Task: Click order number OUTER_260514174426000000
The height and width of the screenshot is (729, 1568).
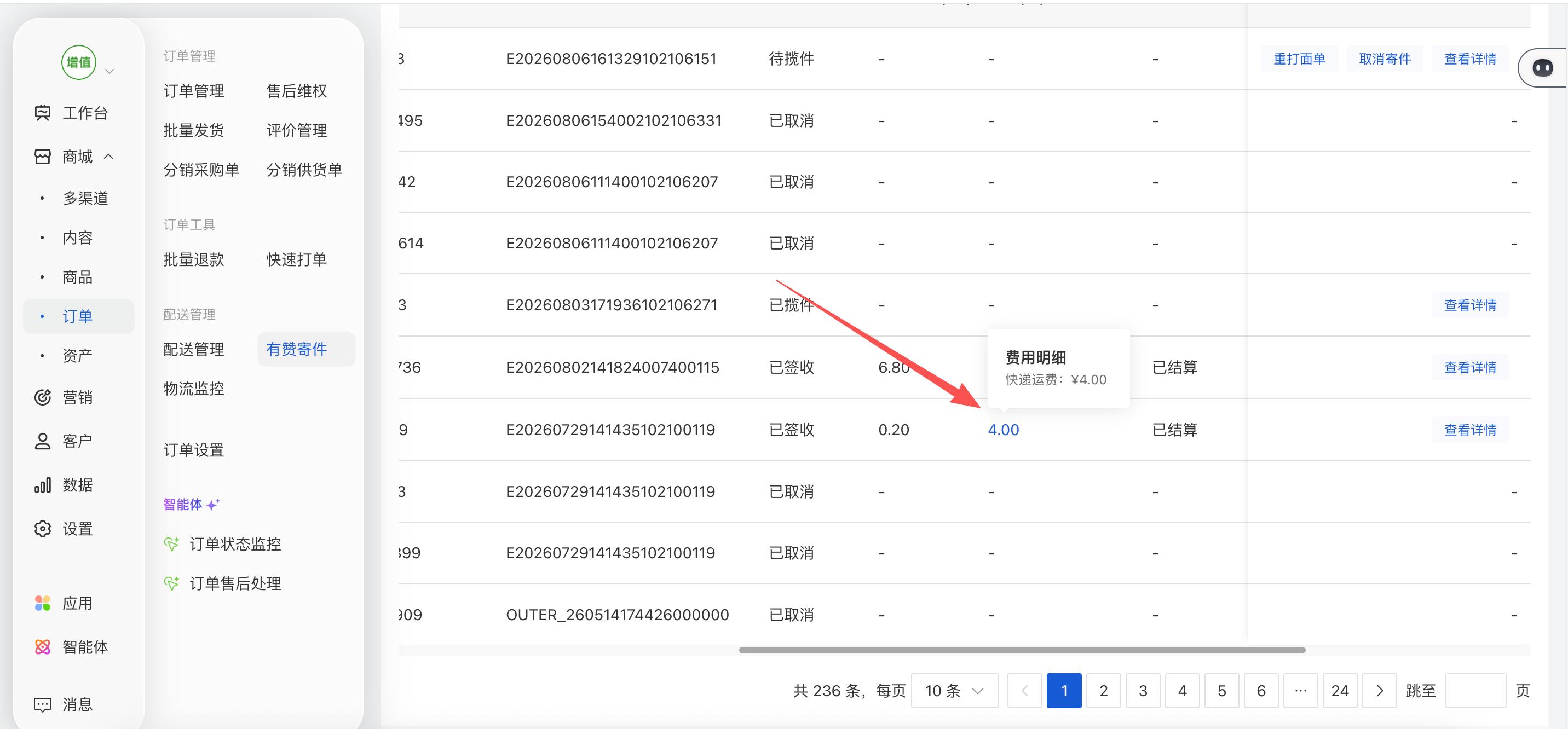Action: (617, 615)
